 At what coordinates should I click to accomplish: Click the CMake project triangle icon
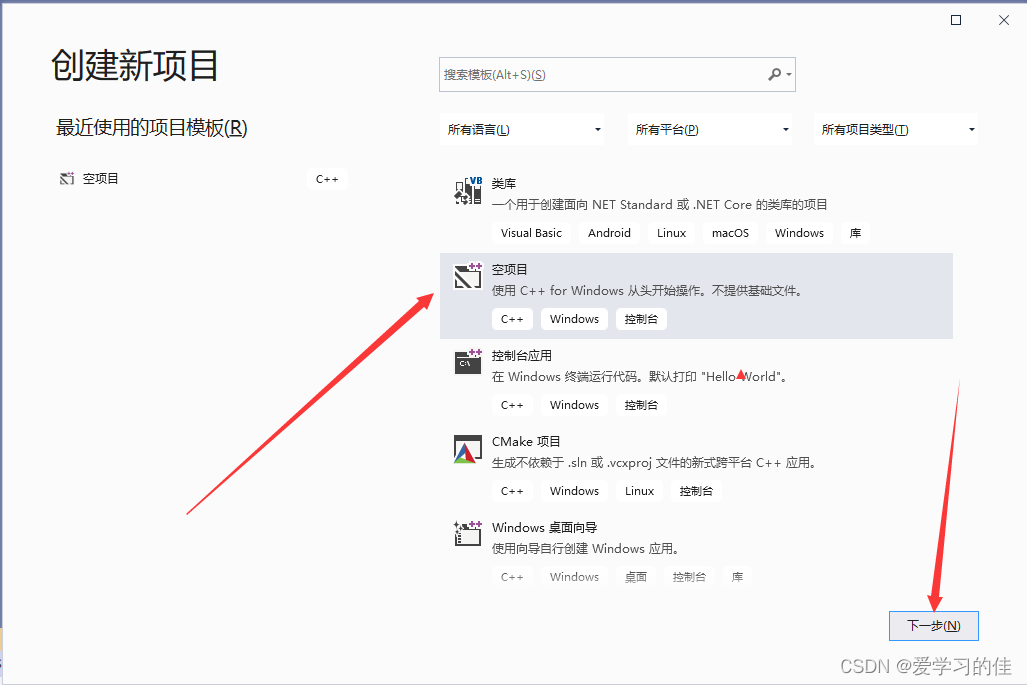(x=468, y=449)
